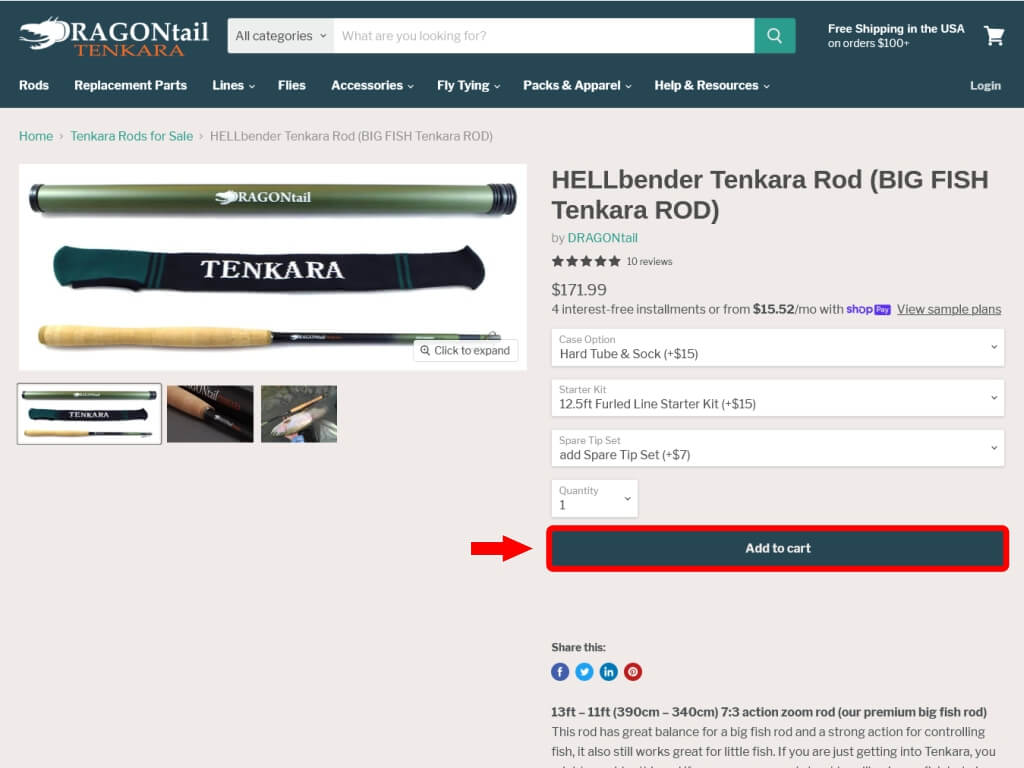Viewport: 1024px width, 768px height.
Task: Click the Add to cart button
Action: pos(778,549)
